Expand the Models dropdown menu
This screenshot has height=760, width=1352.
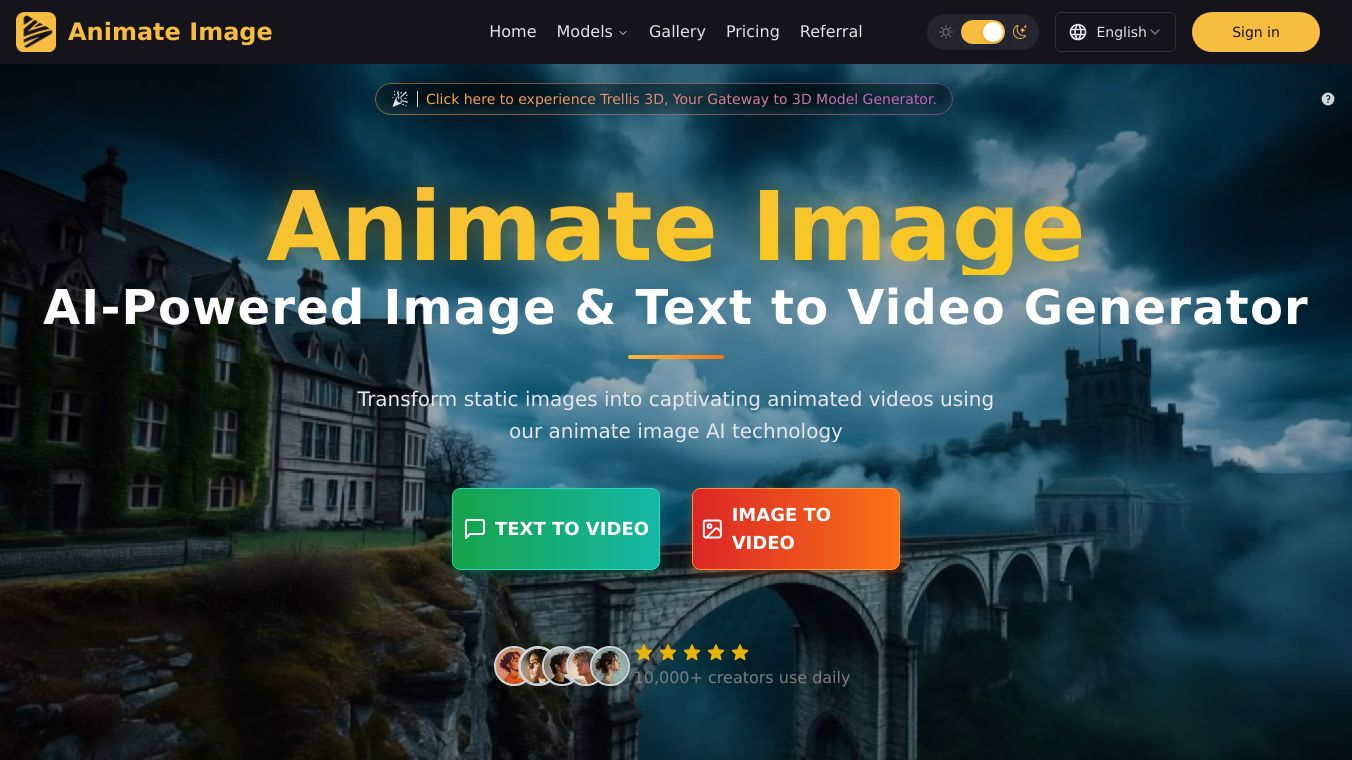click(x=592, y=32)
